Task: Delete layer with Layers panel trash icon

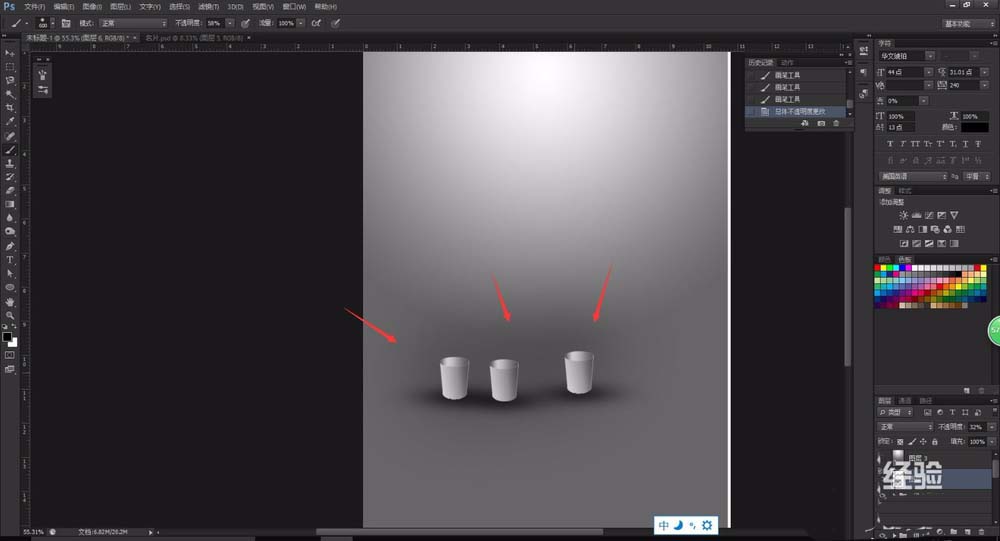Action: tap(981, 532)
